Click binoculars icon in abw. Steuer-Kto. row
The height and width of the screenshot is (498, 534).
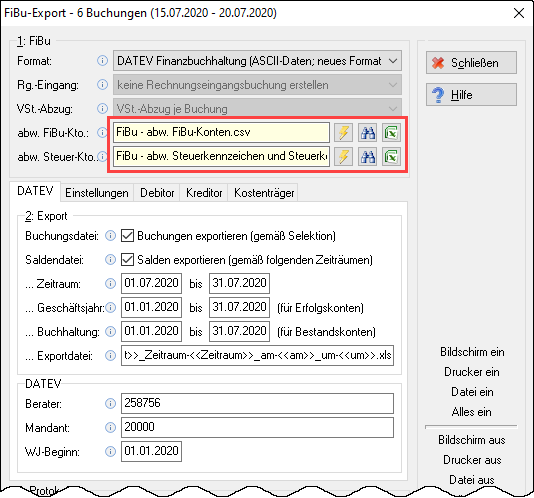pos(367,156)
